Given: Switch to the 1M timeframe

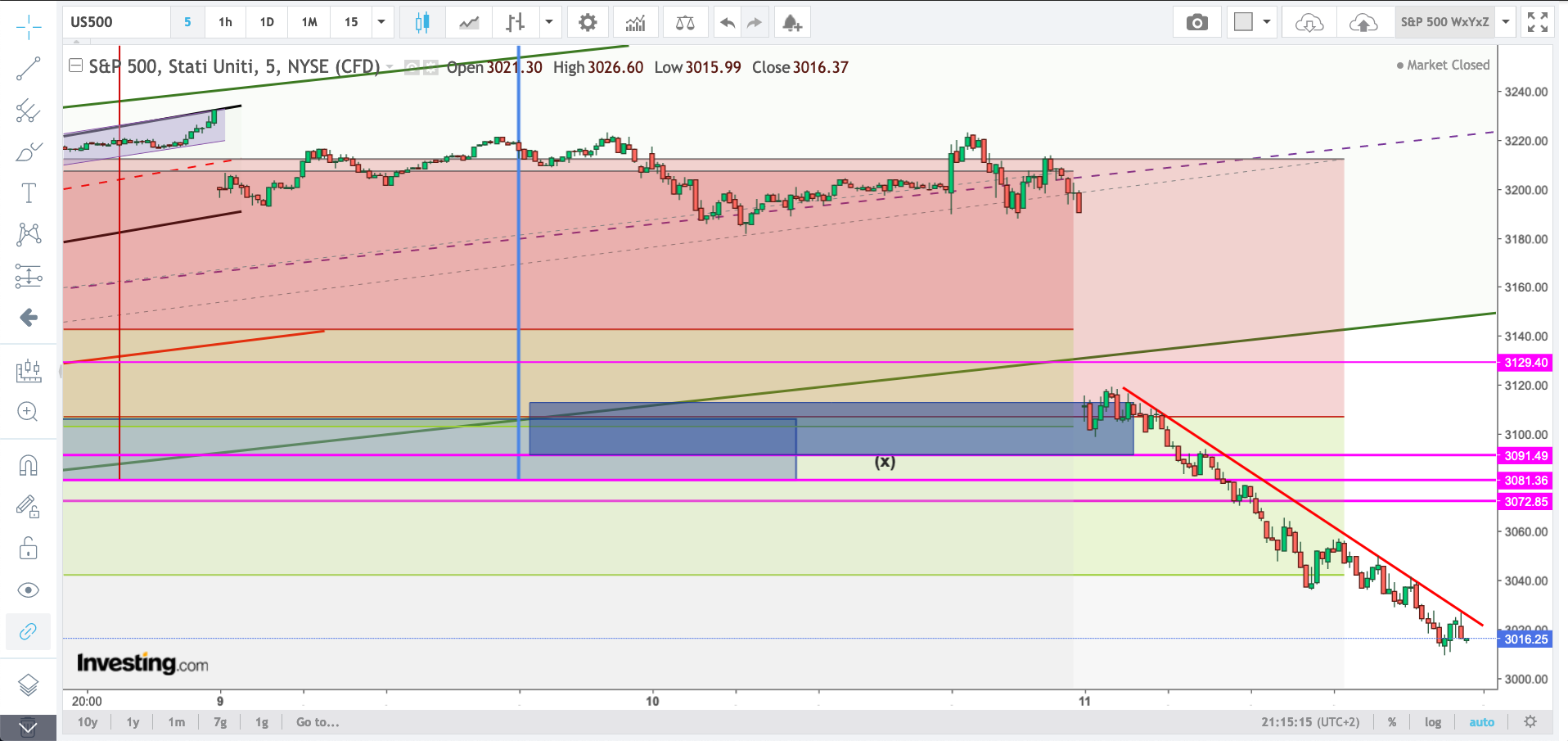Looking at the screenshot, I should pyautogui.click(x=309, y=22).
